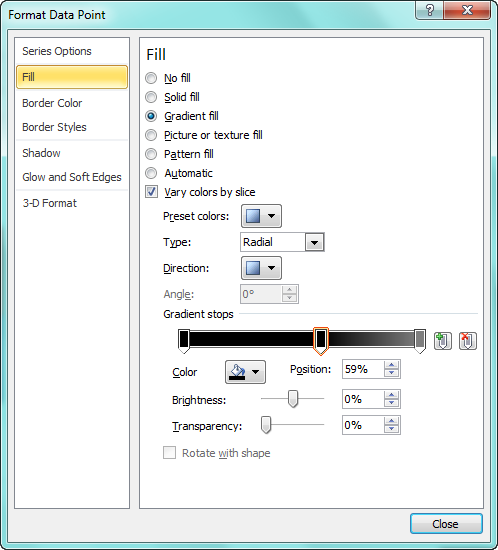This screenshot has width=498, height=550.
Task: Click the help question mark icon
Action: pos(430,10)
